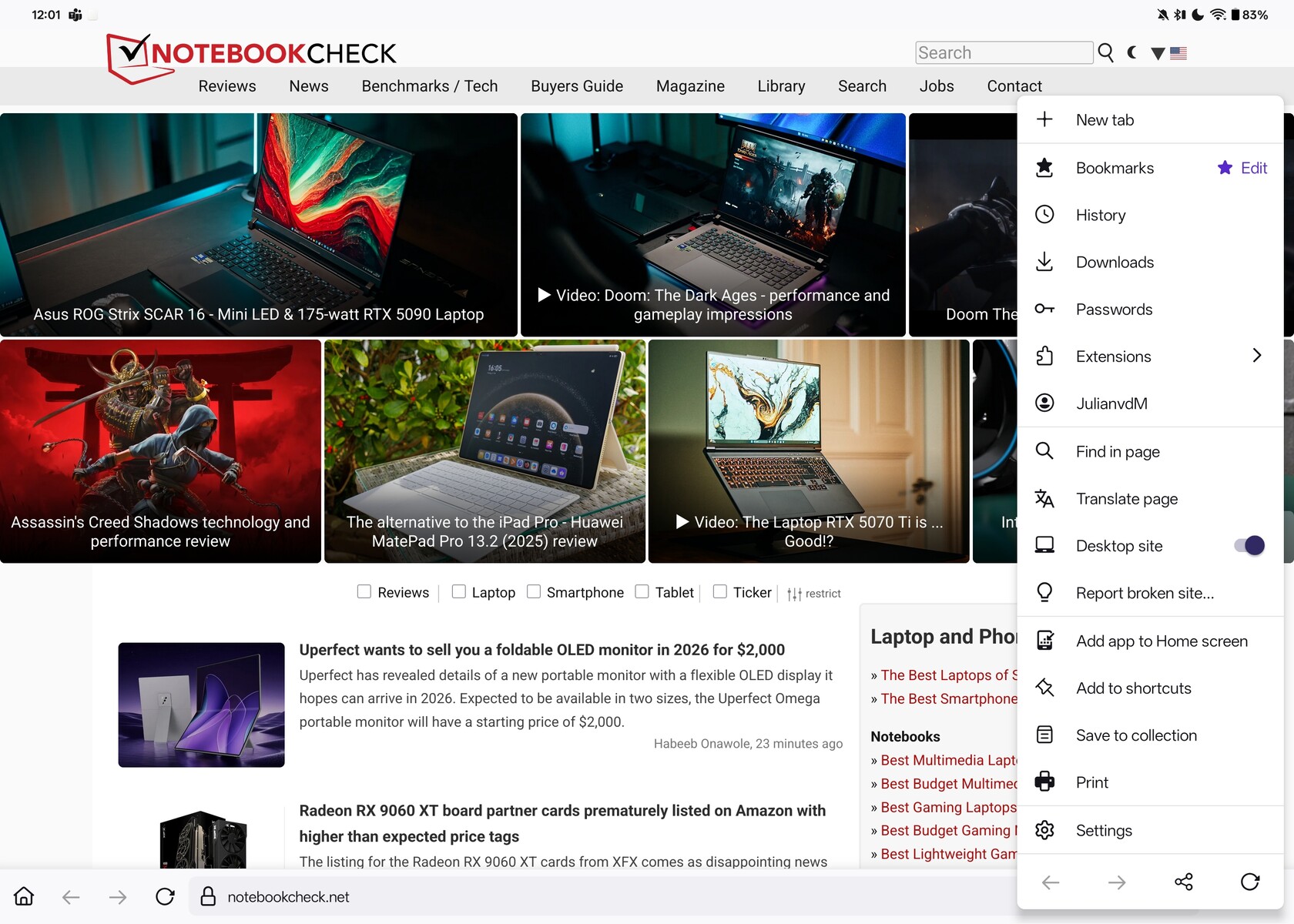Check the Reviews filter checkbox
The image size is (1294, 924).
tap(364, 591)
